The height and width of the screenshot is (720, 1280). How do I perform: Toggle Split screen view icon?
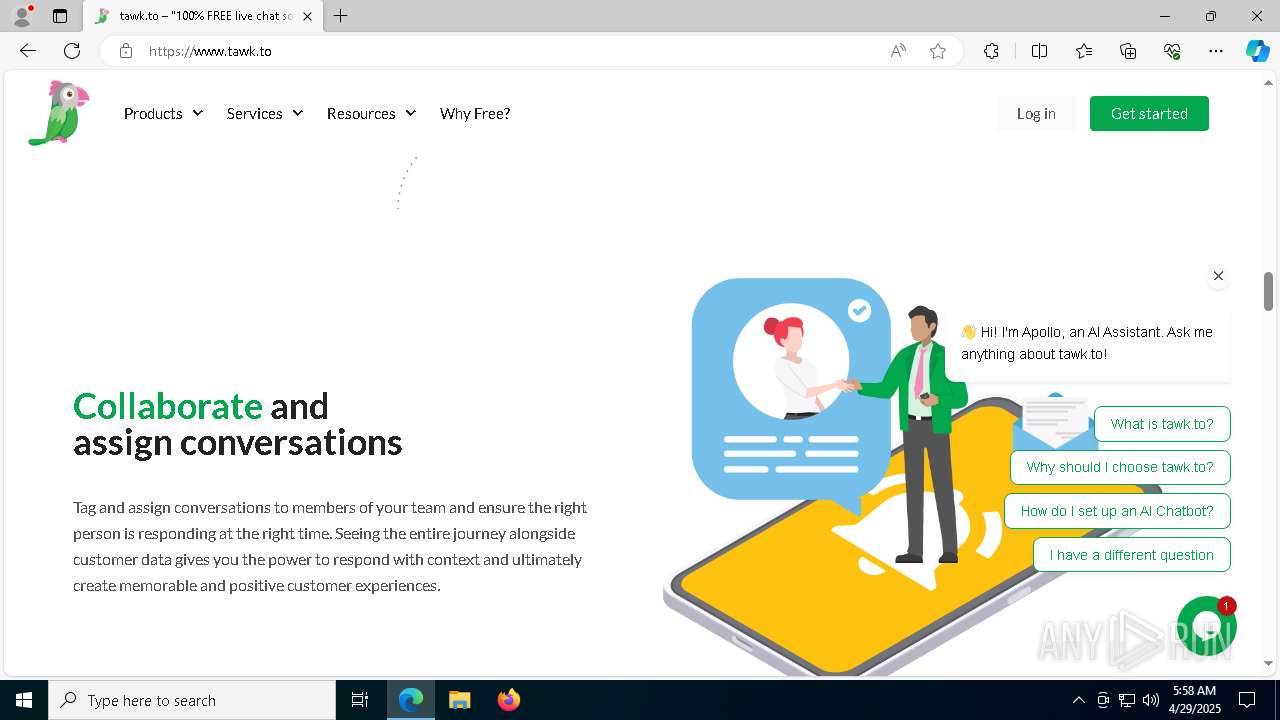(1039, 51)
